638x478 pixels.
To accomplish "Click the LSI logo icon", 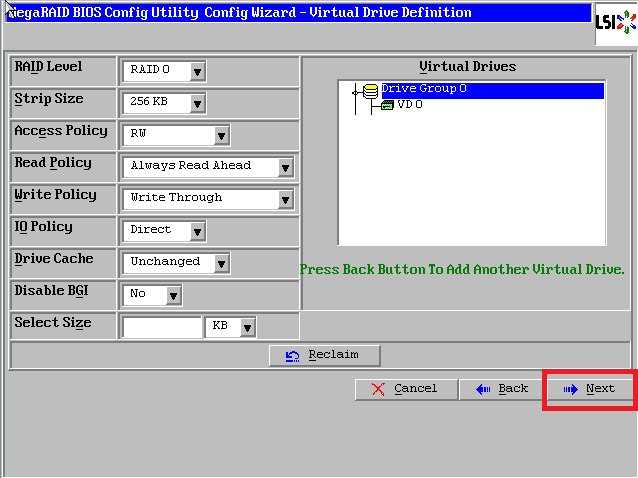I will [x=616, y=22].
